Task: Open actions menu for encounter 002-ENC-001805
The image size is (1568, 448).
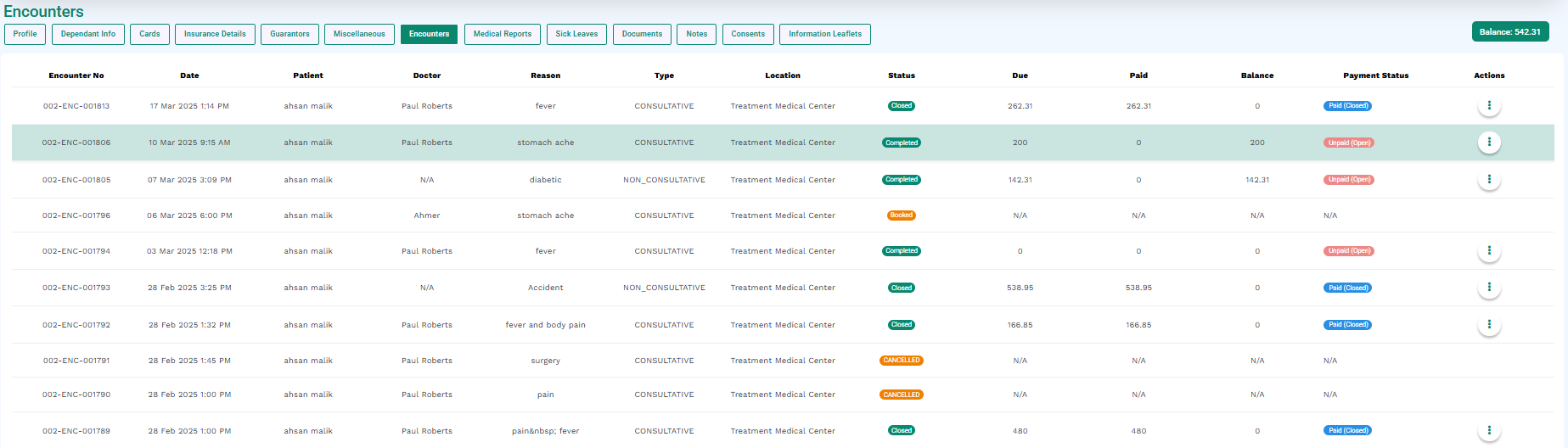Action: click(x=1489, y=180)
